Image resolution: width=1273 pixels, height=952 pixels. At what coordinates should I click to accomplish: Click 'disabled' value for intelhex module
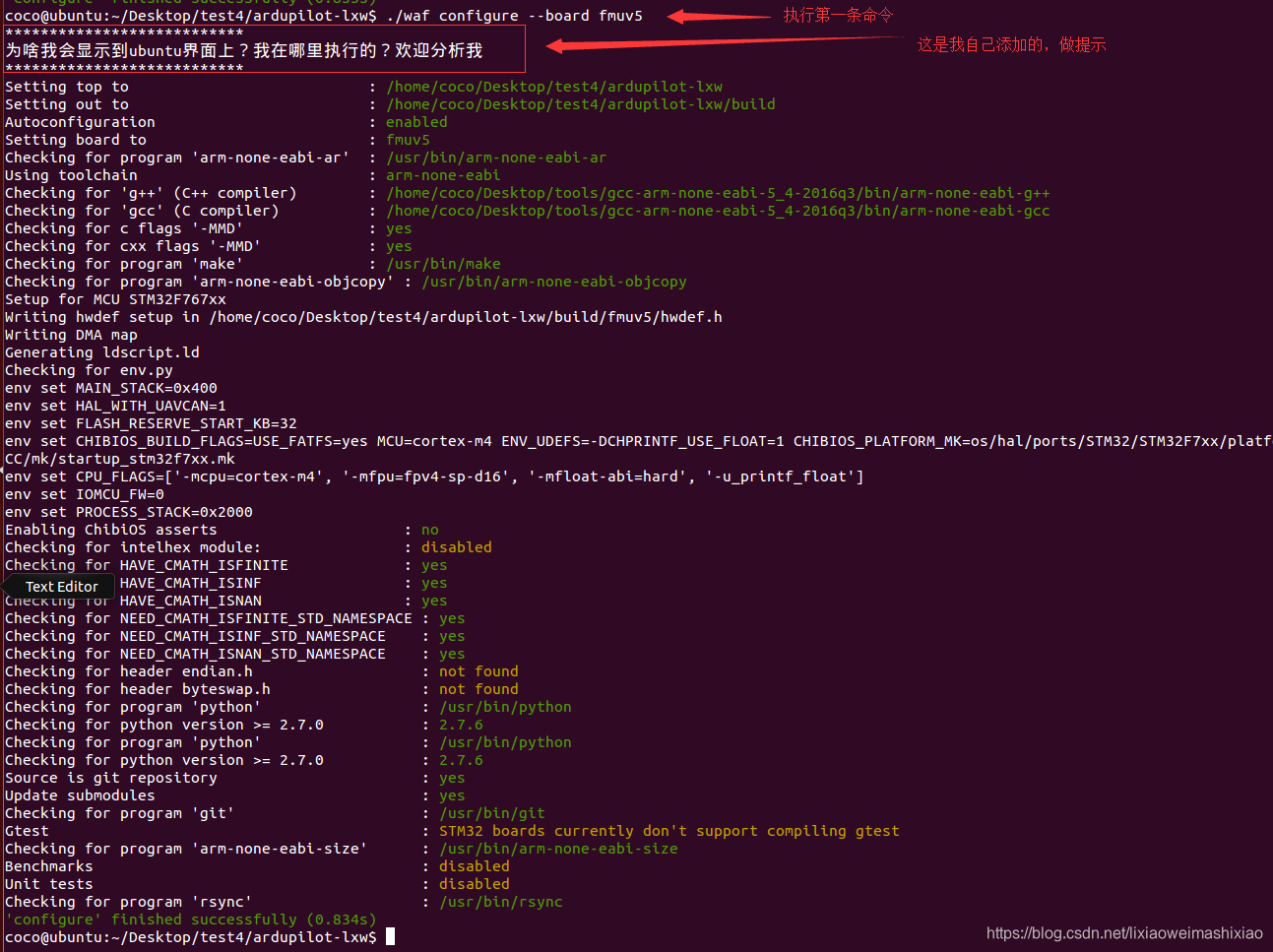457,547
